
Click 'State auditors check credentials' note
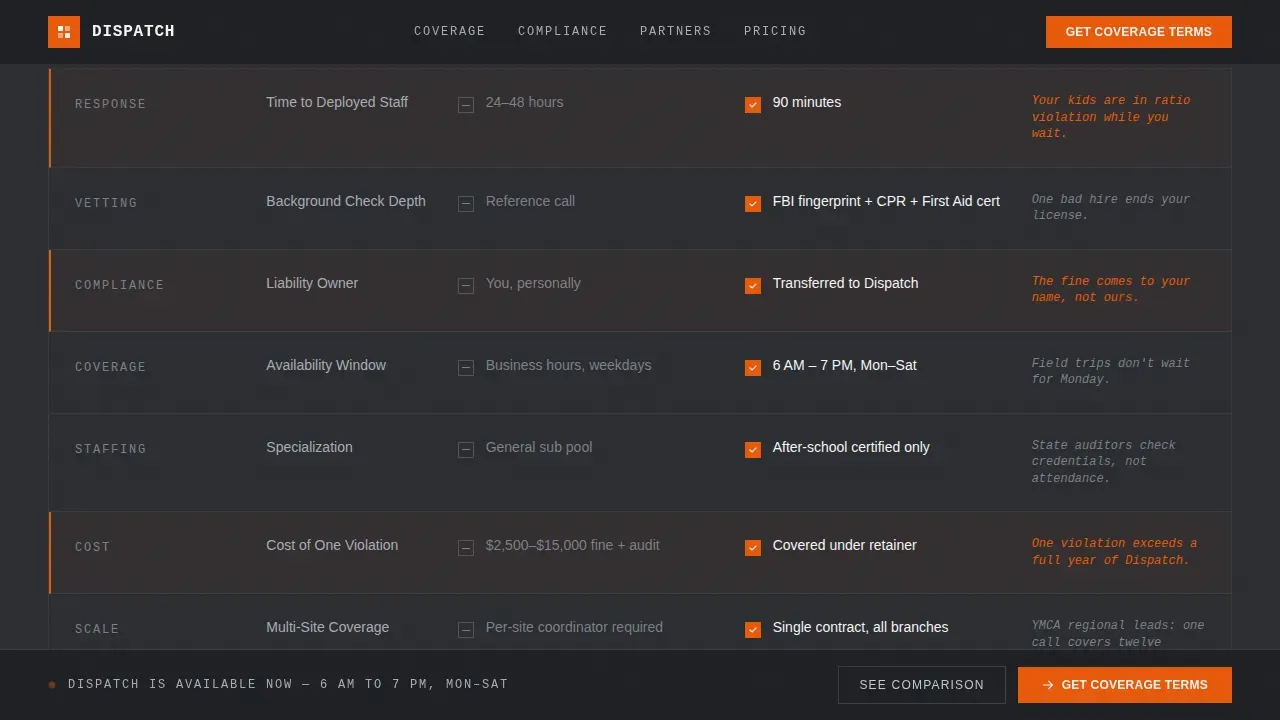[1104, 462]
